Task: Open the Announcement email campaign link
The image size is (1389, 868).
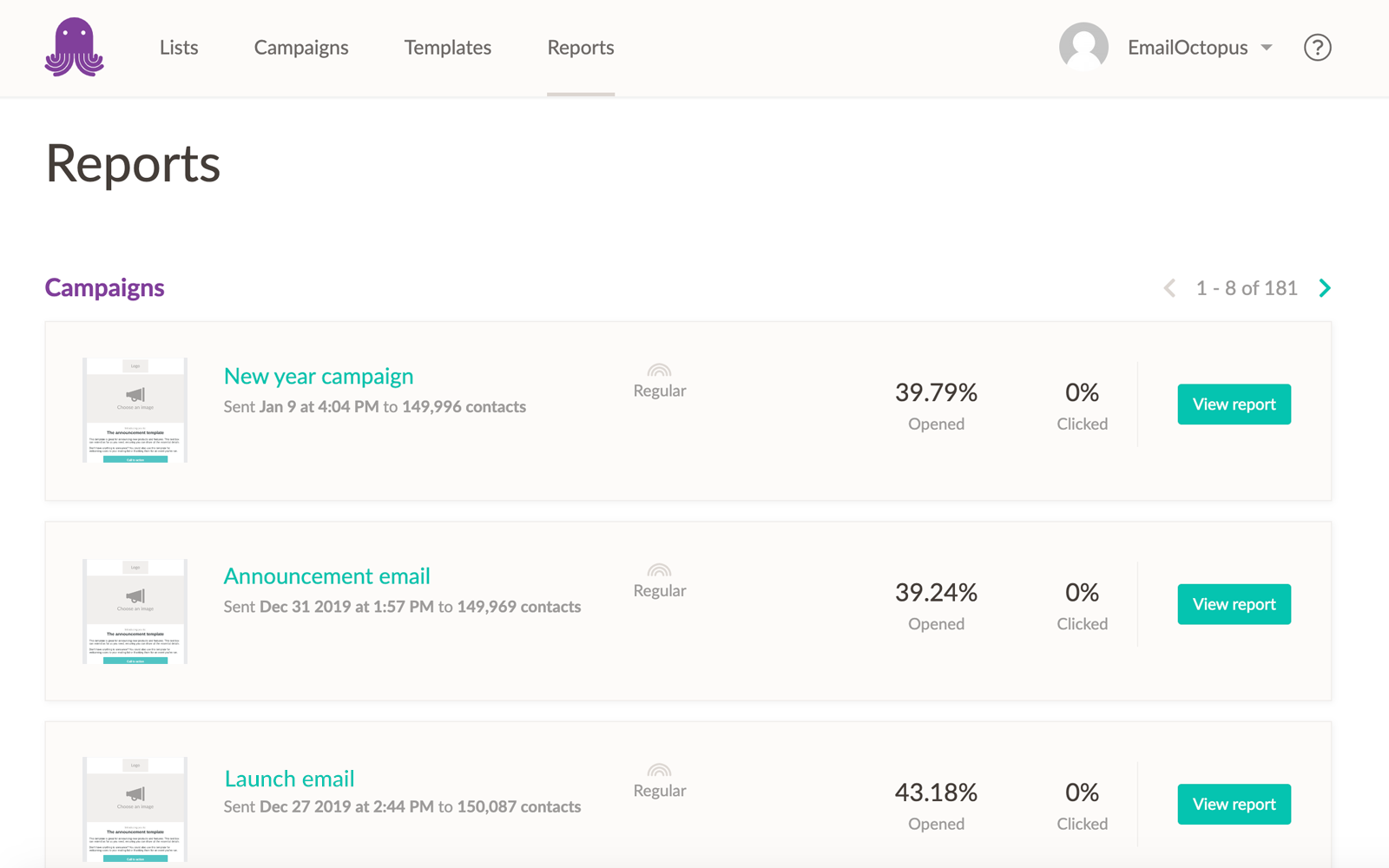Action: (326, 575)
